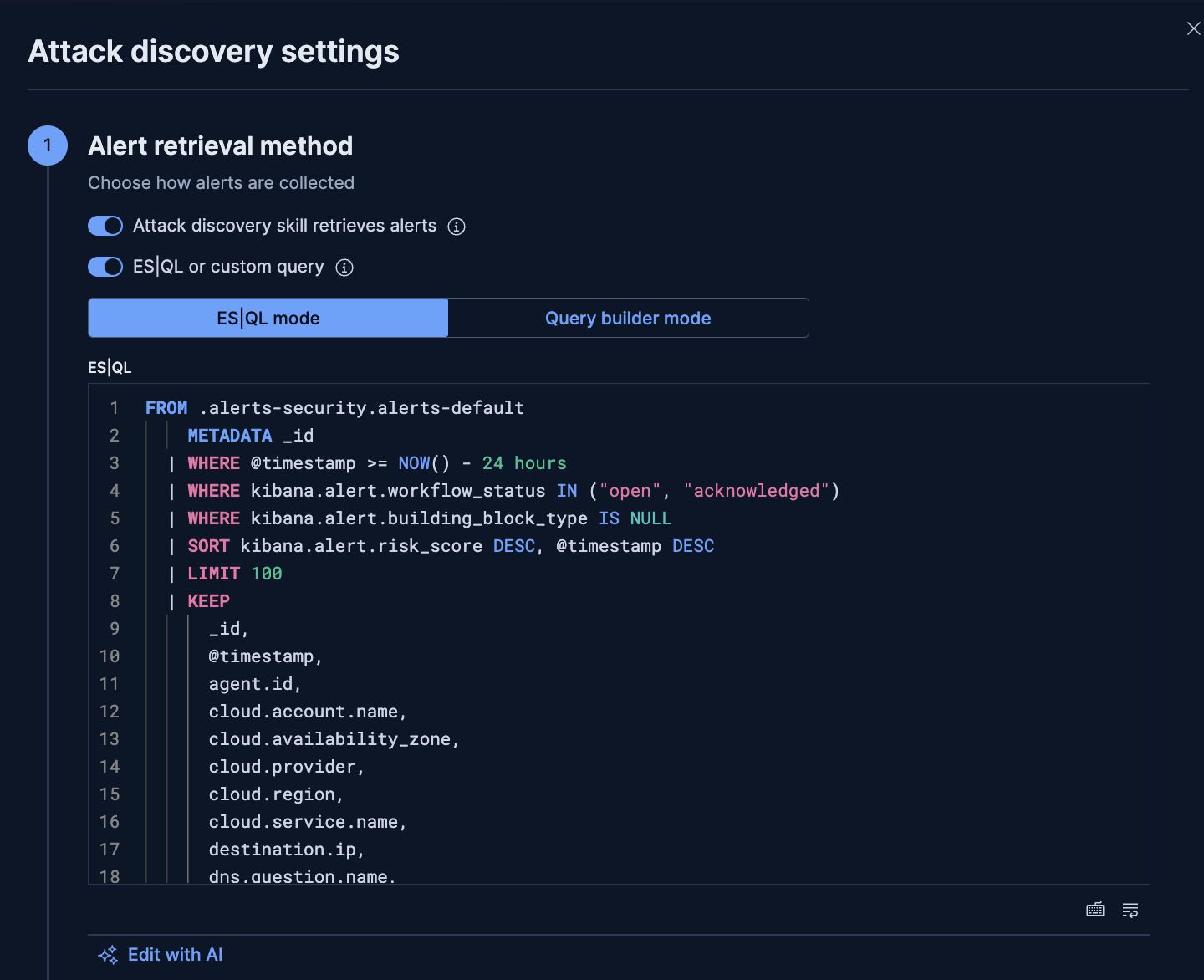
Task: Click 'cloud.availability_zone,' field
Action: coord(334,739)
